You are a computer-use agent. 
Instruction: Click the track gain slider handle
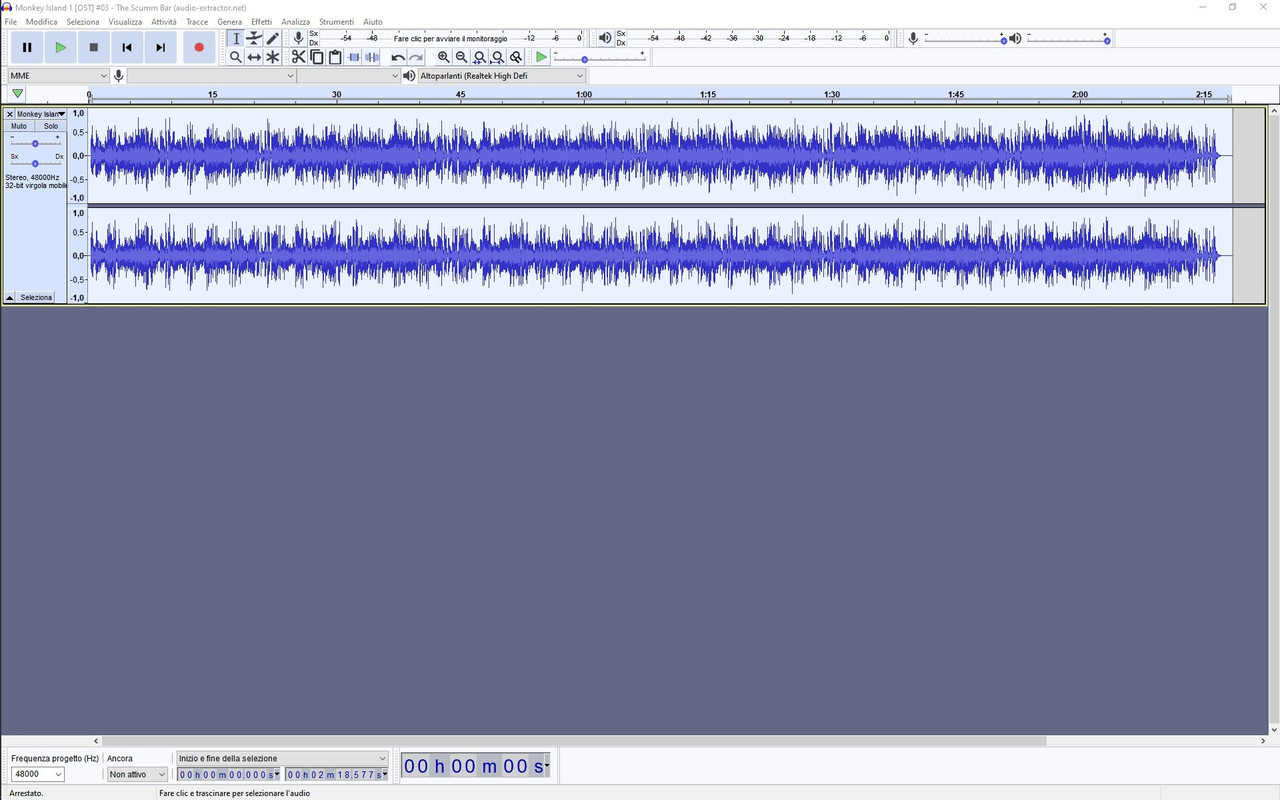click(x=35, y=144)
